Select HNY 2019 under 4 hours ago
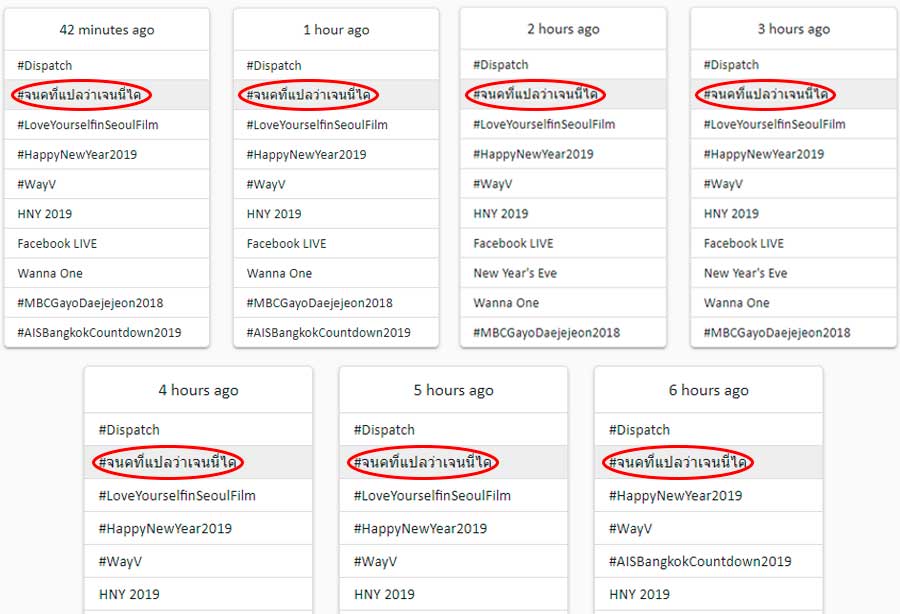Image resolution: width=900 pixels, height=614 pixels. (x=129, y=594)
